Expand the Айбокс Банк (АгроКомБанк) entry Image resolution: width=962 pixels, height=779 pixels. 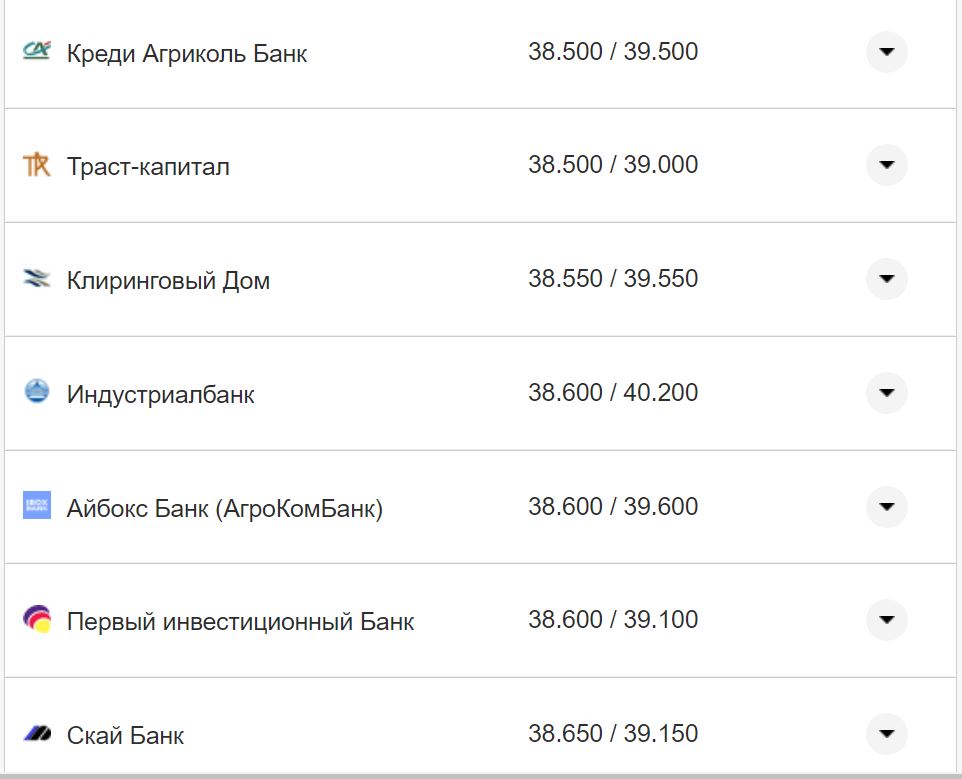[886, 507]
